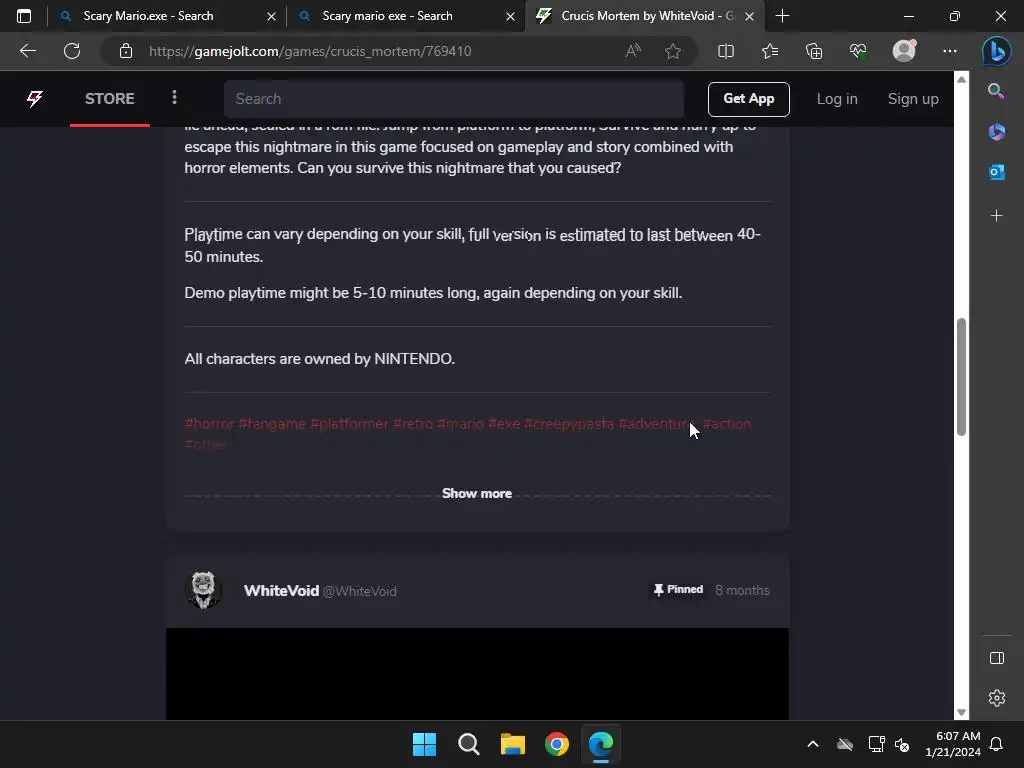Open Browser essentials heart icon
This screenshot has width=1024, height=768.
pos(858,51)
